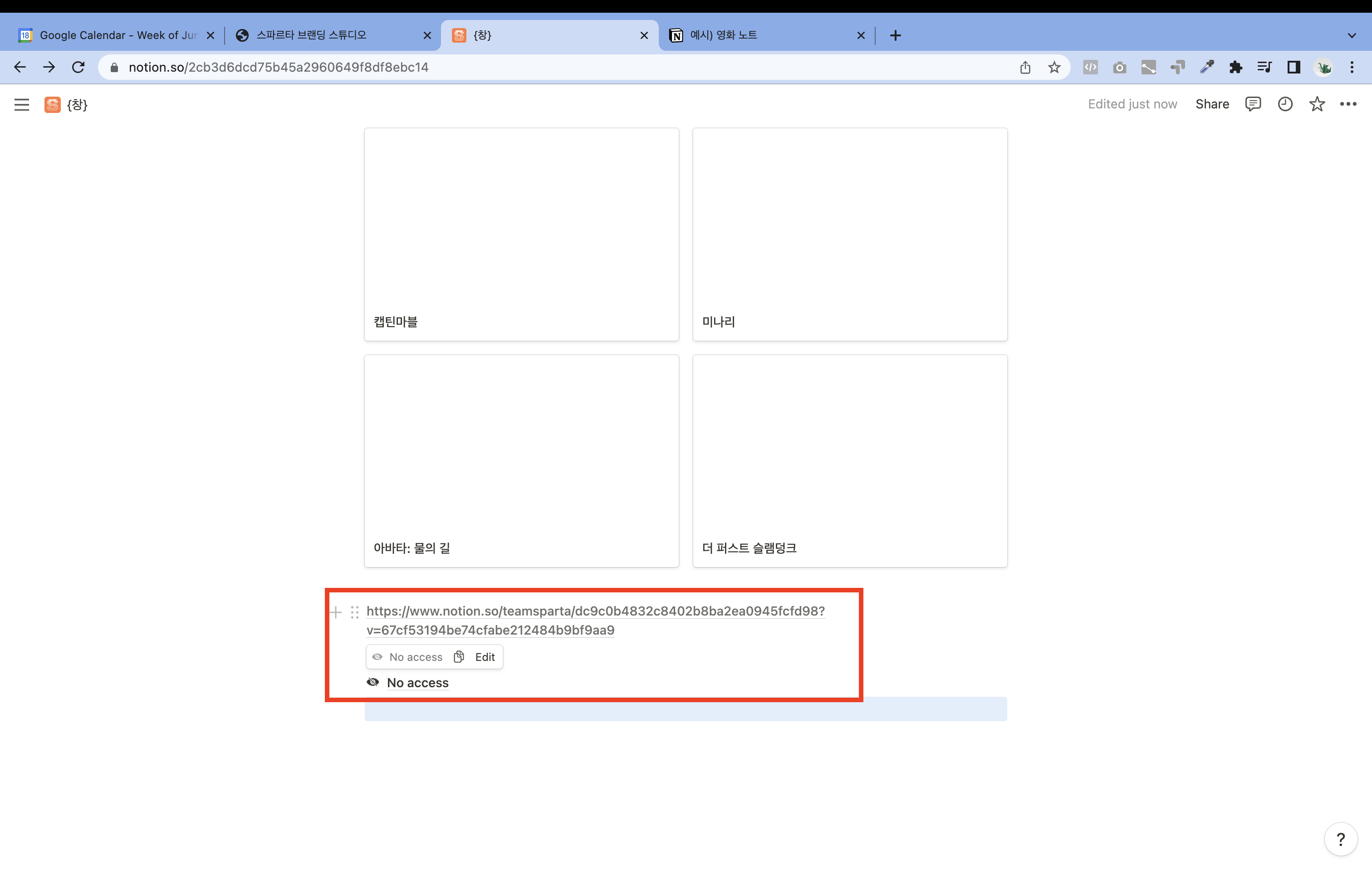Image resolution: width=1372 pixels, height=870 pixels.
Task: Click the orange page icon beside {창}
Action: [x=53, y=104]
